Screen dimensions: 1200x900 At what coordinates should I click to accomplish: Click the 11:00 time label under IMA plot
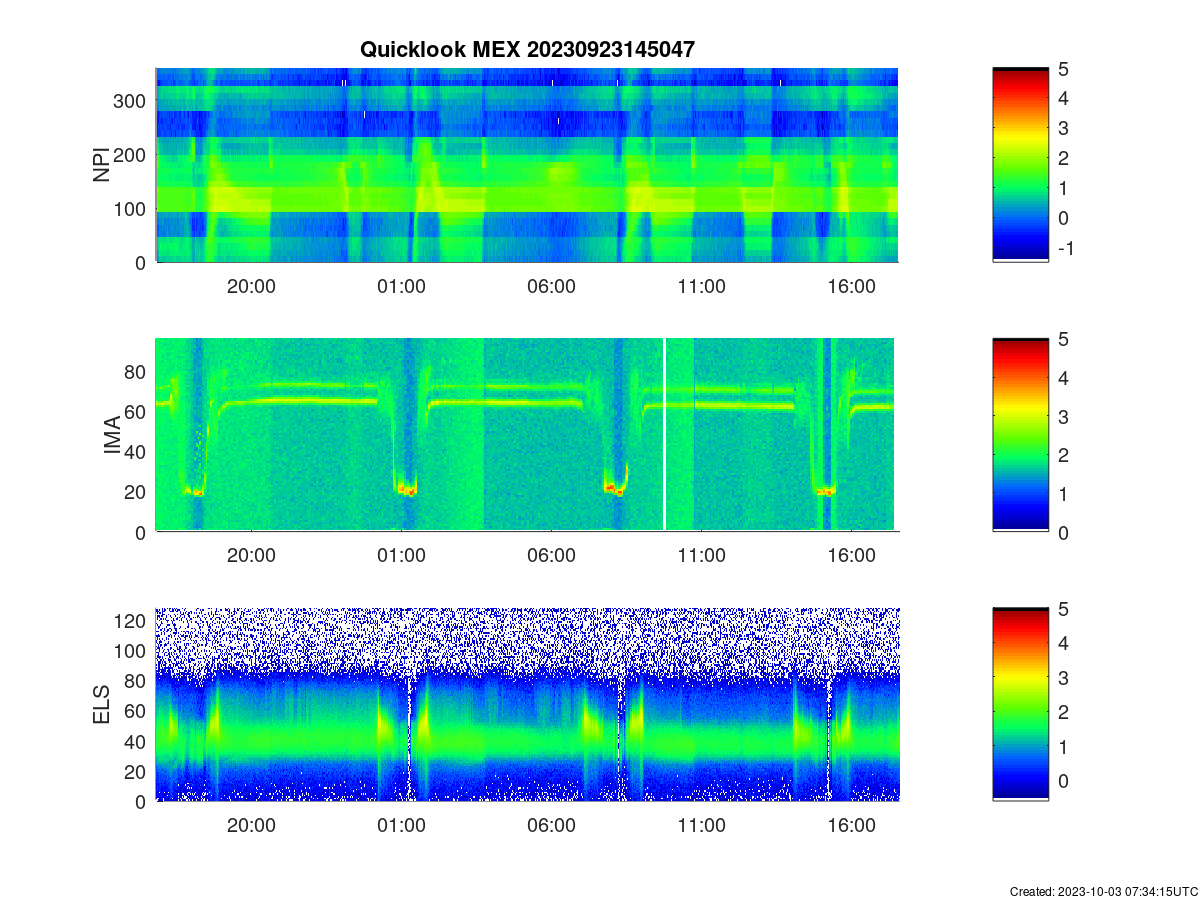[701, 555]
